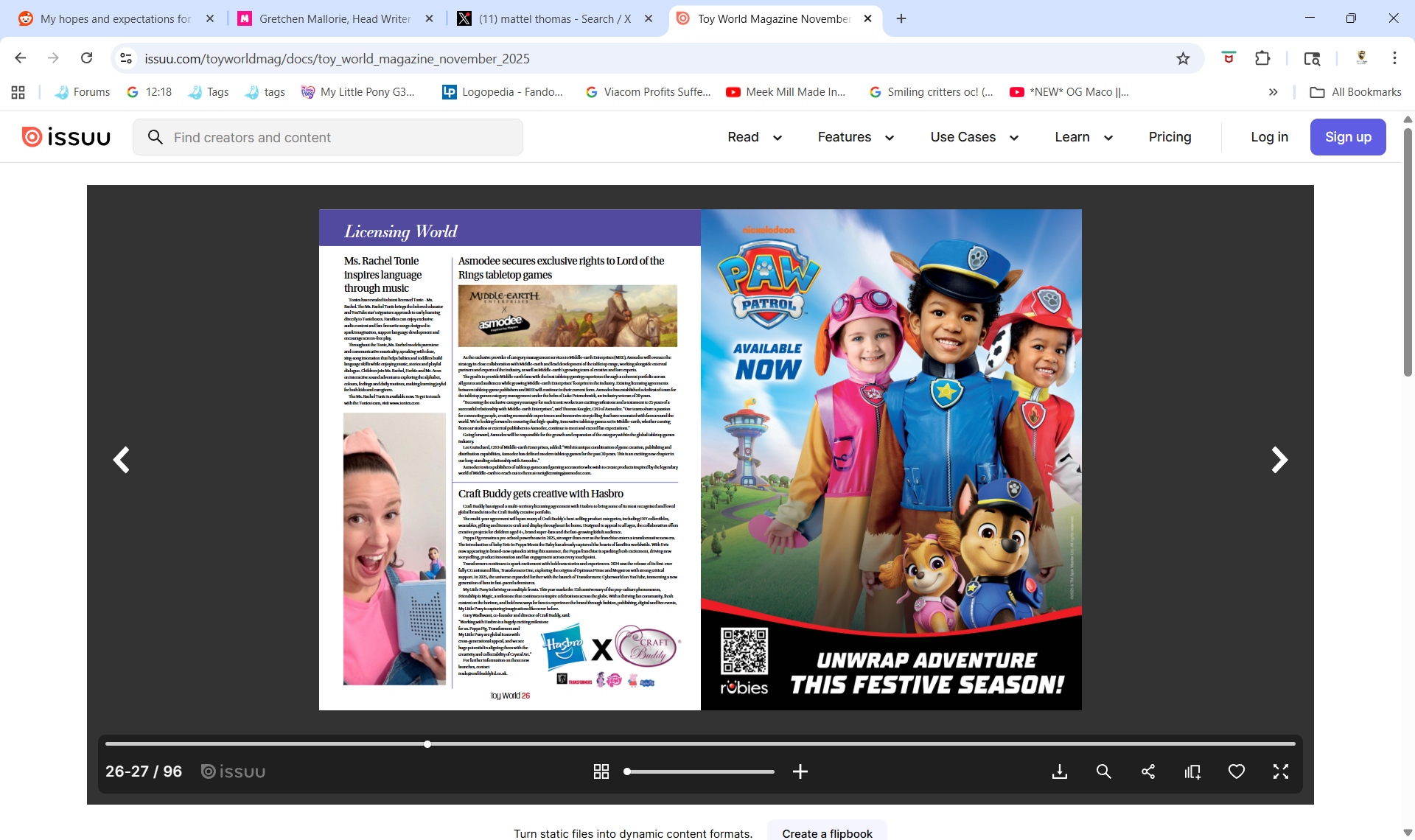Expand the Features dropdown menu

click(x=856, y=137)
